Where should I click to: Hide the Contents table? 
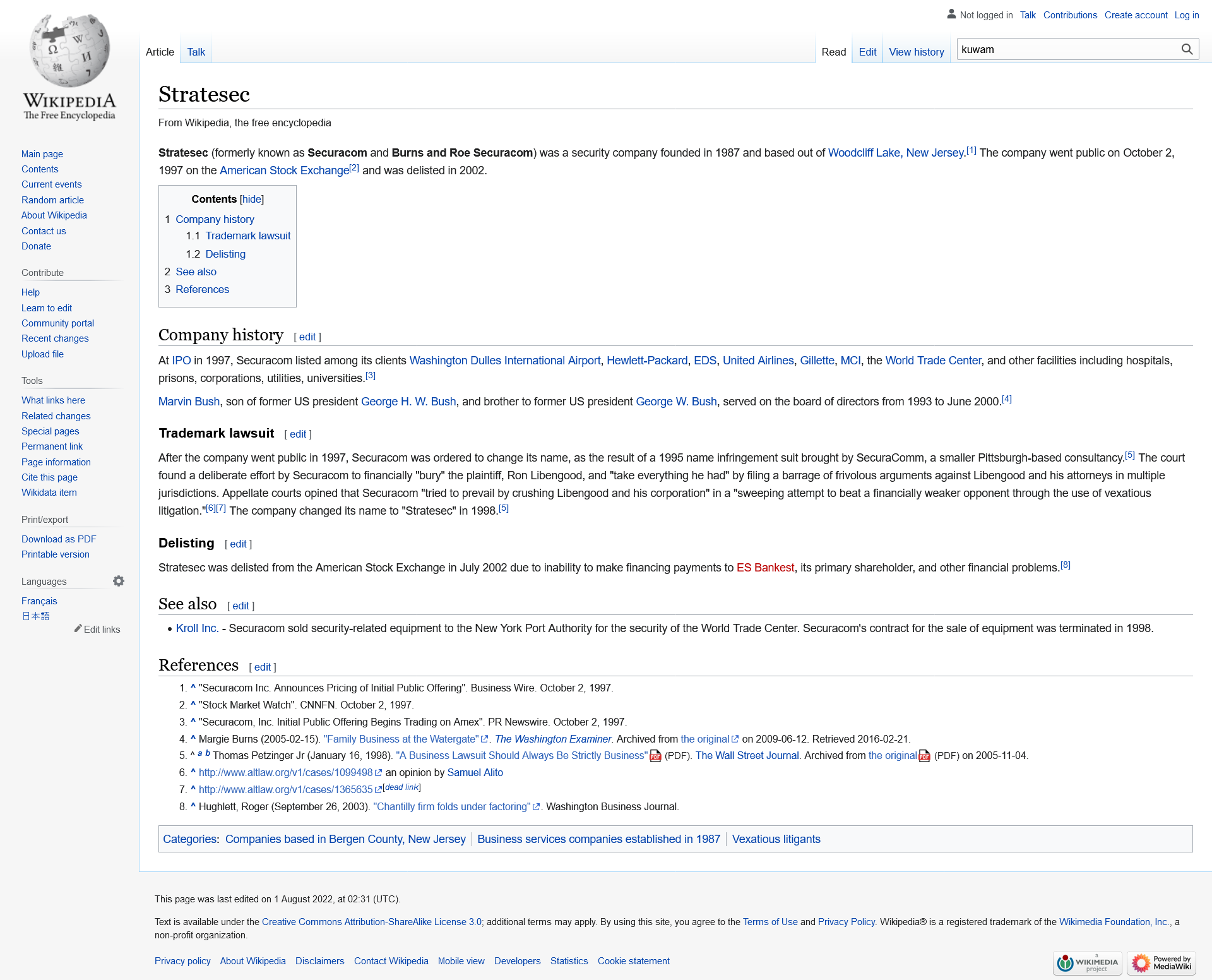click(x=252, y=199)
